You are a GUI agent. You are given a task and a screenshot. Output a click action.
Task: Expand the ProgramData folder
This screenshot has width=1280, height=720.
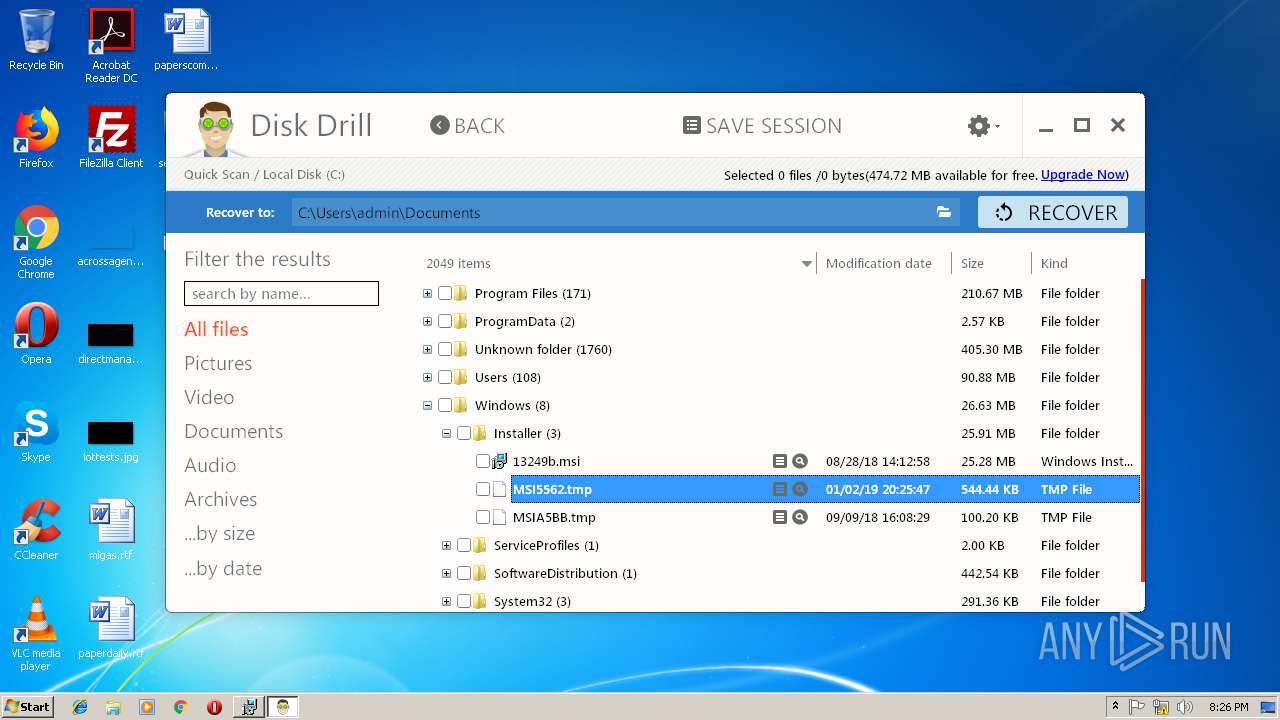pyautogui.click(x=428, y=321)
